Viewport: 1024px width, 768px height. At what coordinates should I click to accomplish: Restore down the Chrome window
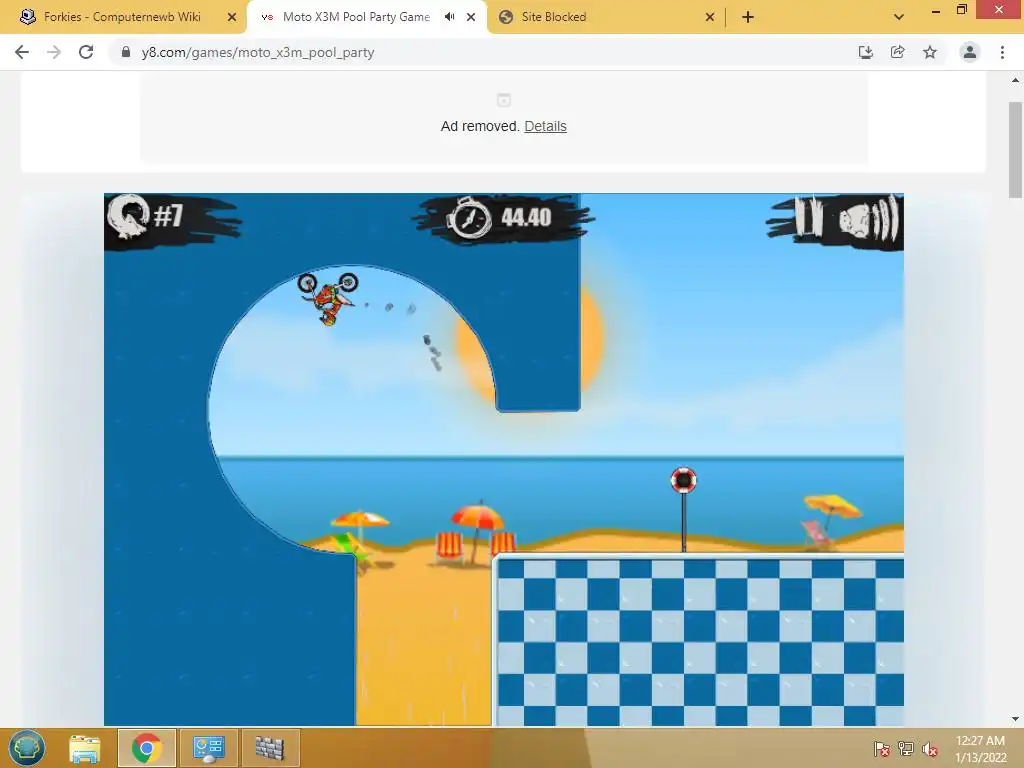tap(962, 10)
